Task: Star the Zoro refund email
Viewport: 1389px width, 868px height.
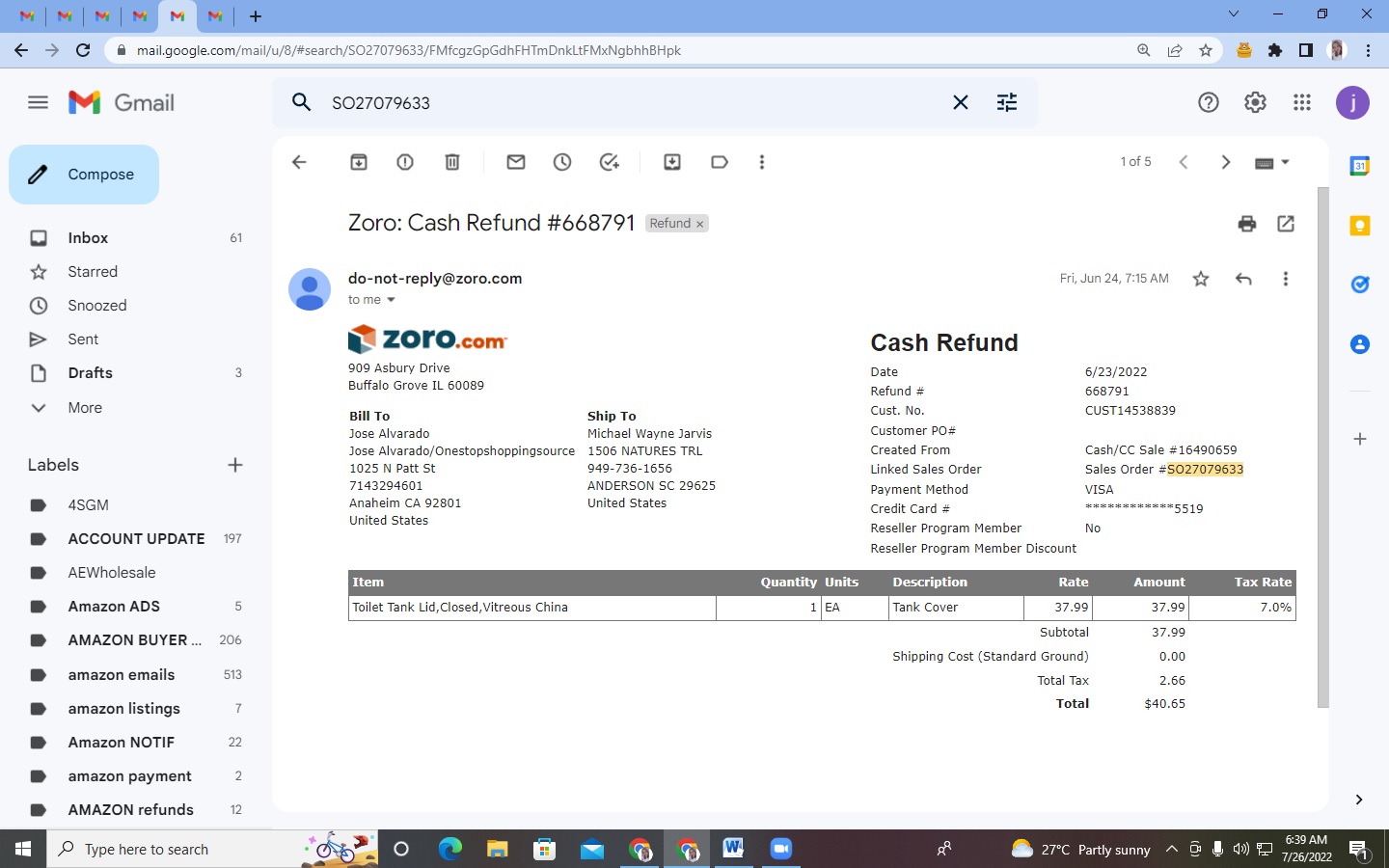Action: (x=1201, y=279)
